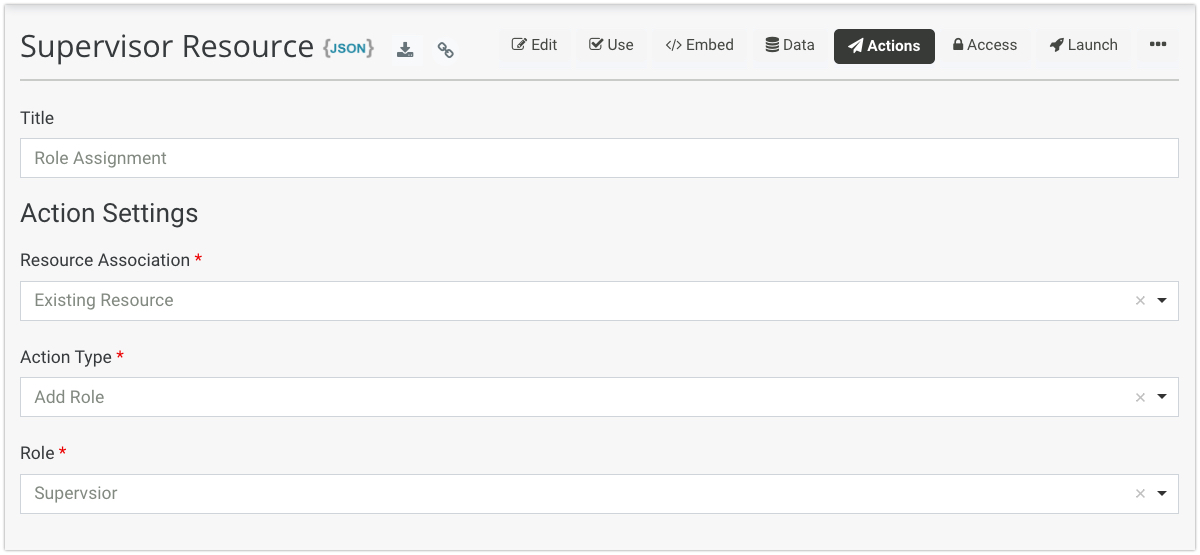Clear the Action Type selection
The width and height of the screenshot is (1200, 555).
pyautogui.click(x=1140, y=398)
